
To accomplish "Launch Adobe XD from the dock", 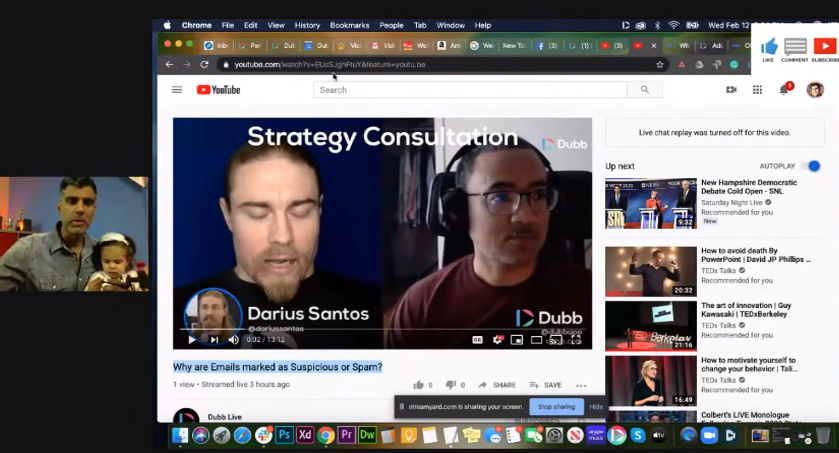I will coord(305,435).
